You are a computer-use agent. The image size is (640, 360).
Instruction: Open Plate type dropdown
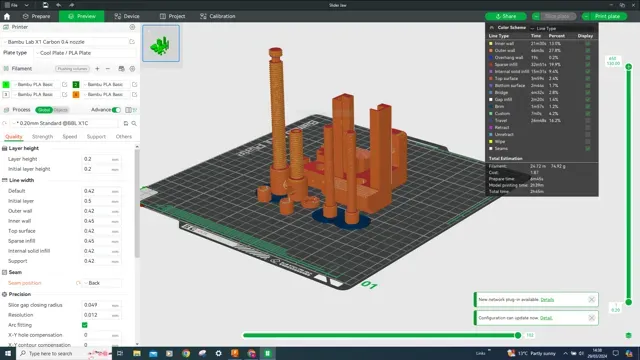(x=85, y=53)
